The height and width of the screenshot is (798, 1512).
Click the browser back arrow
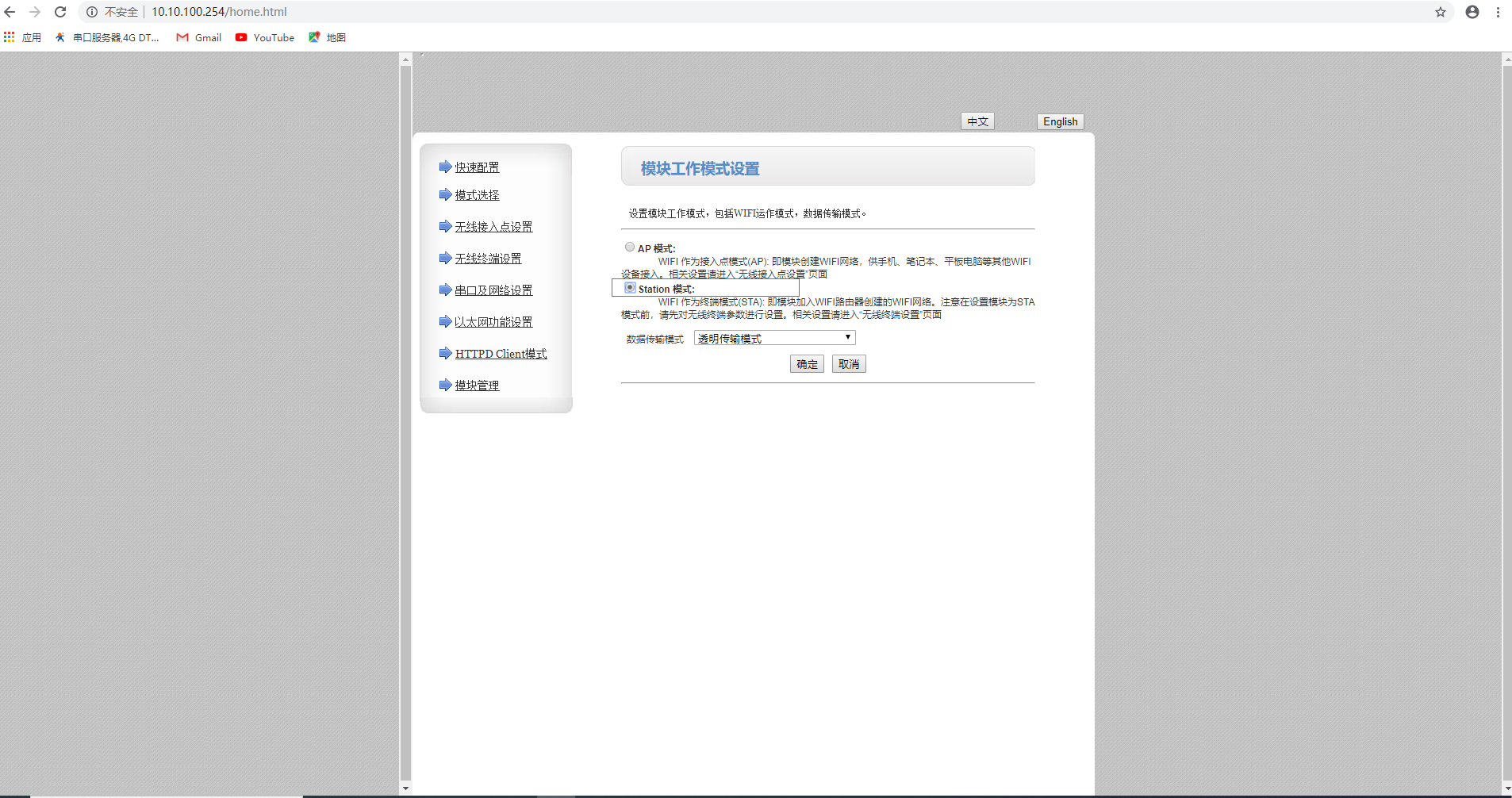tap(10, 12)
